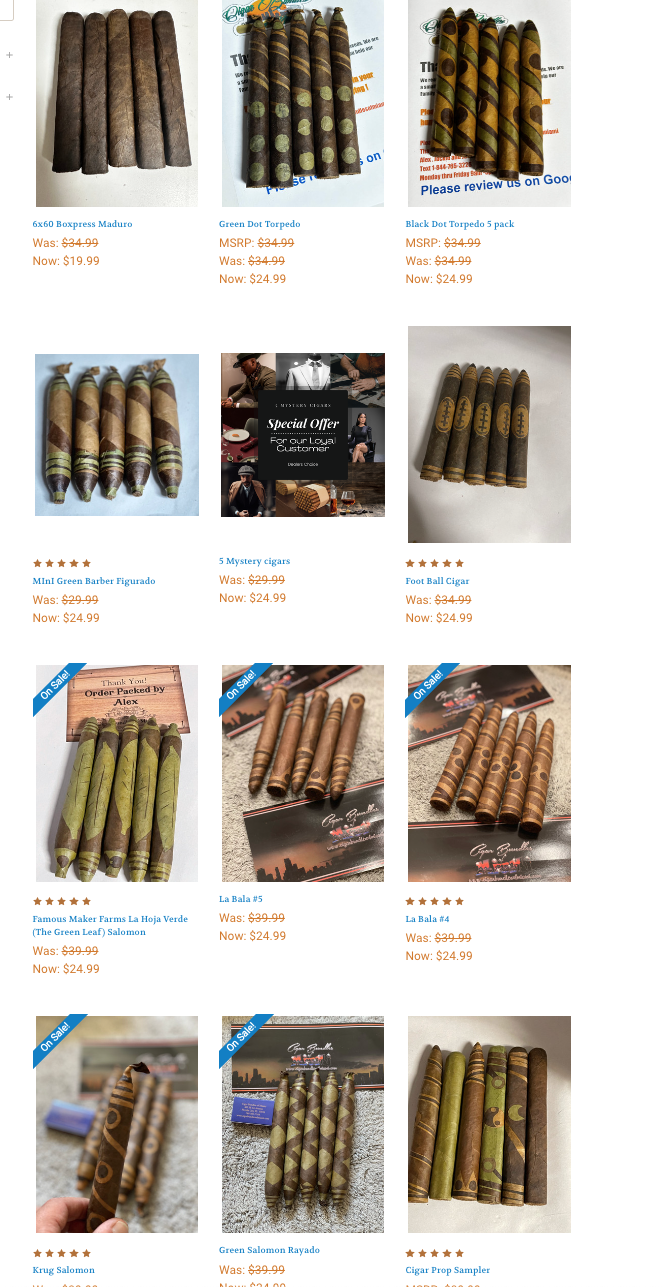Viewport: 663px width, 1287px height.
Task: Click the star rating above Foot Ball Cigar
Action: 435,563
